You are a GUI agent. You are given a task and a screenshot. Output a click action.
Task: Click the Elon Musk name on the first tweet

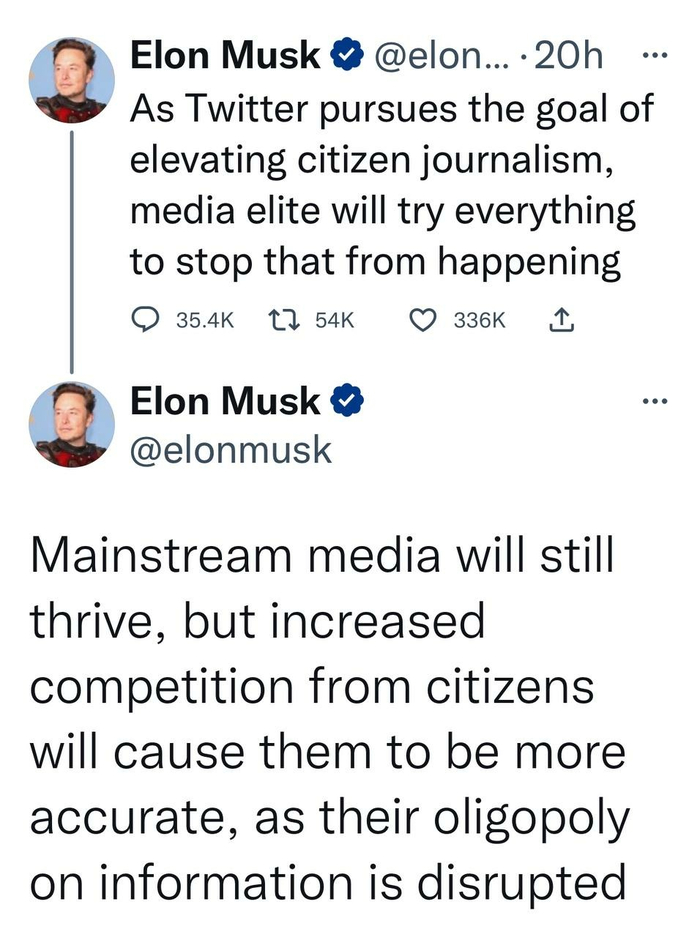[x=225, y=57]
